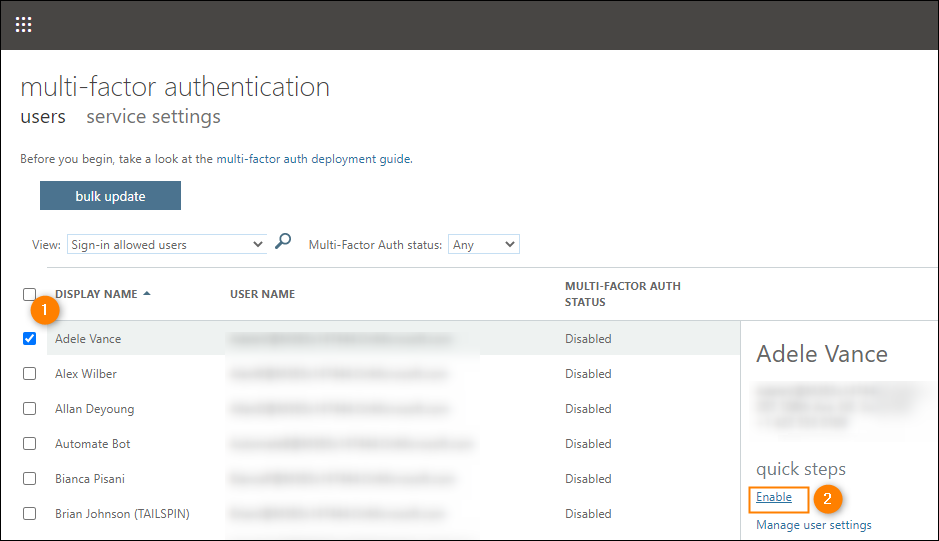The height and width of the screenshot is (541, 939).
Task: Click the search magnifier icon beside View
Action: pyautogui.click(x=283, y=241)
